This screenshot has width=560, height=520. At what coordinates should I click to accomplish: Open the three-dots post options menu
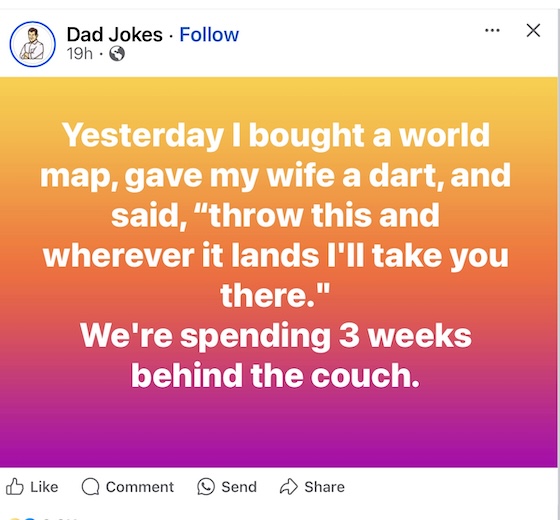pyautogui.click(x=492, y=30)
